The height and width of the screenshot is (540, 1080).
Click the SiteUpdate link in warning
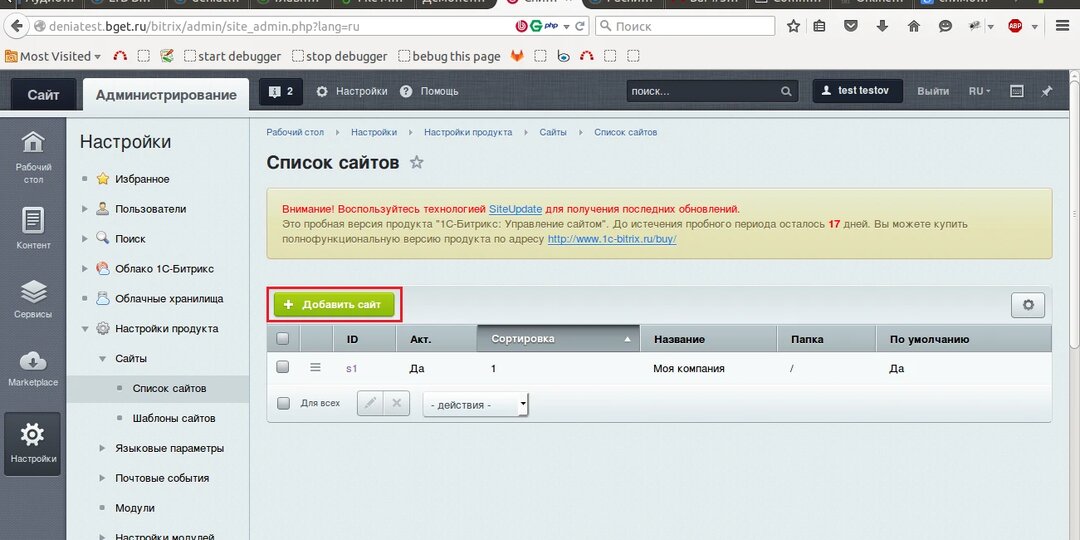coord(515,209)
